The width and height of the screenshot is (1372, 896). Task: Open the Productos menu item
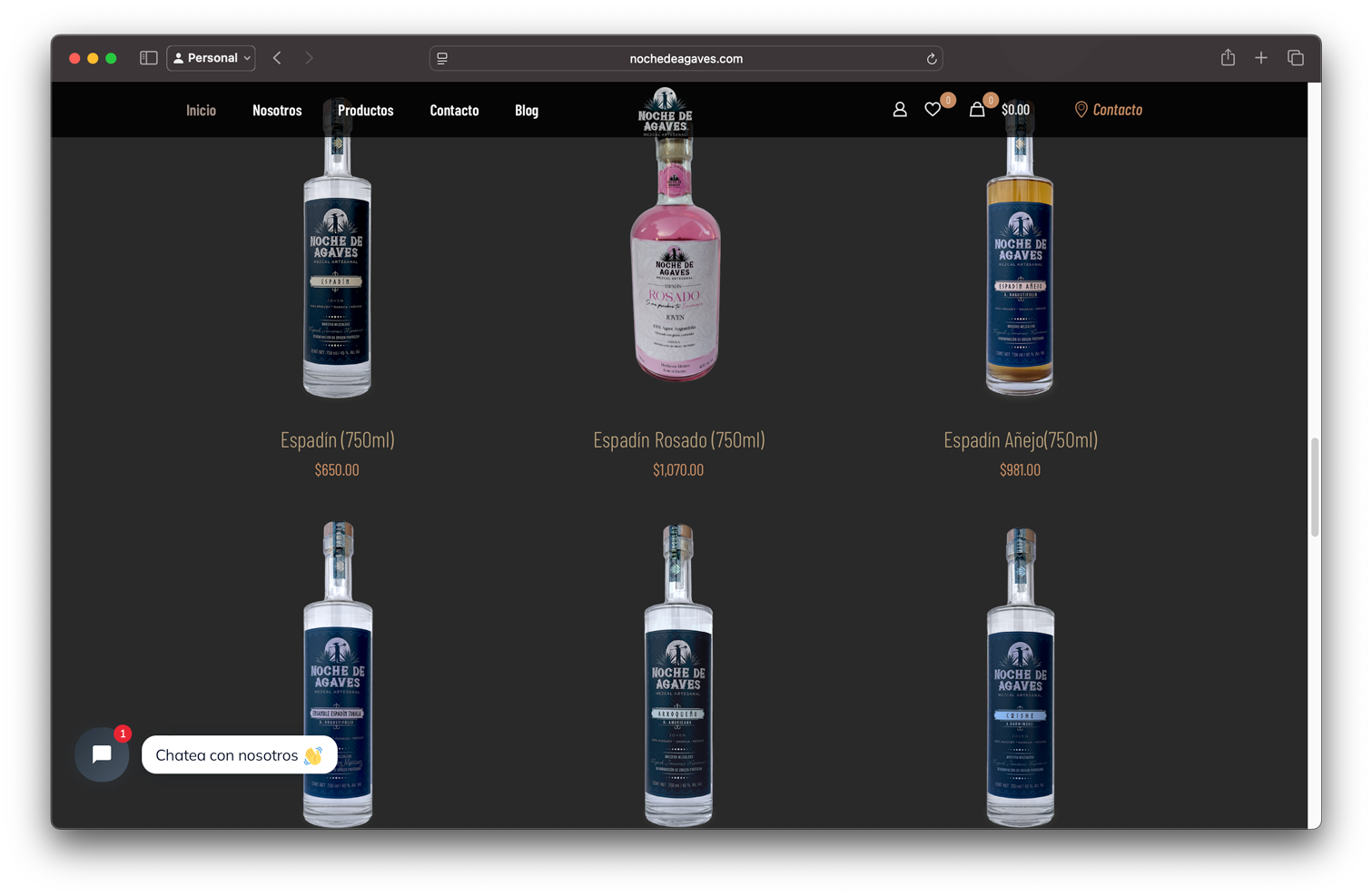click(365, 110)
